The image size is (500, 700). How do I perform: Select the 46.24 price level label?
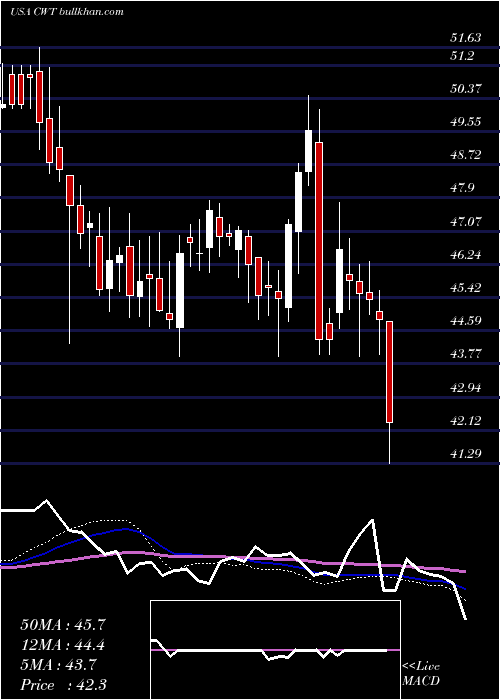point(466,255)
